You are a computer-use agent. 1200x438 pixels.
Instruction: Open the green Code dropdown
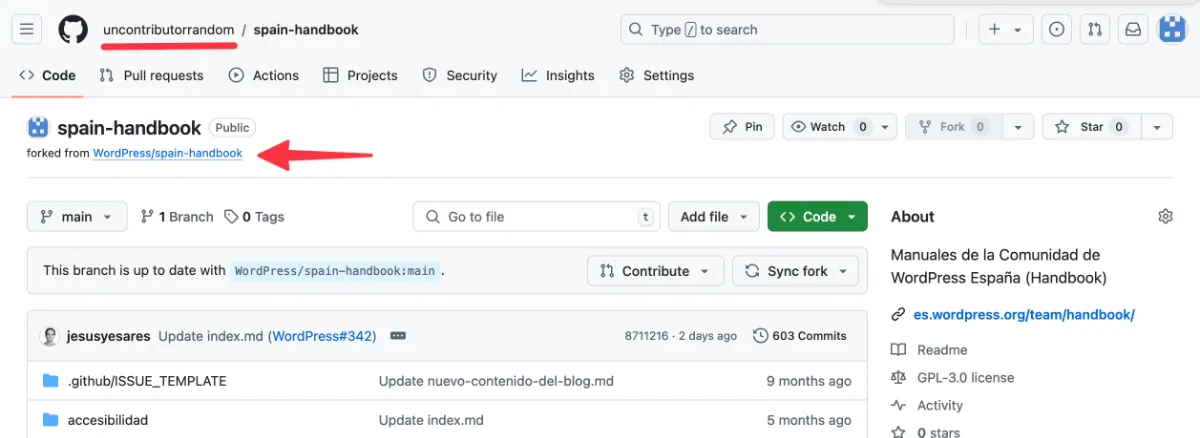click(x=817, y=216)
